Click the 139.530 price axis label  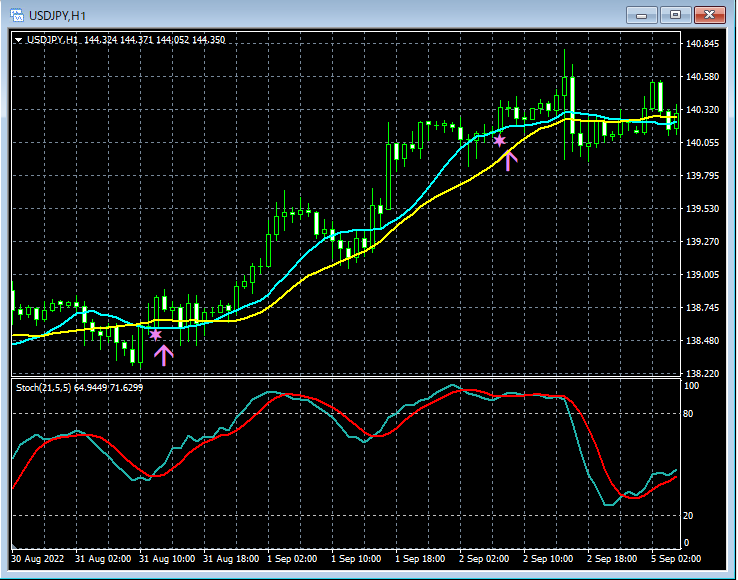(703, 209)
